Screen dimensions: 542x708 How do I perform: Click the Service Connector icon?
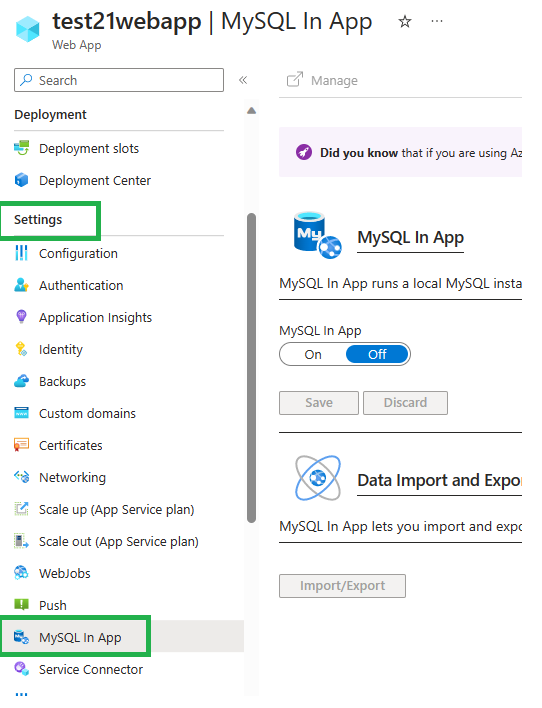tap(21, 668)
